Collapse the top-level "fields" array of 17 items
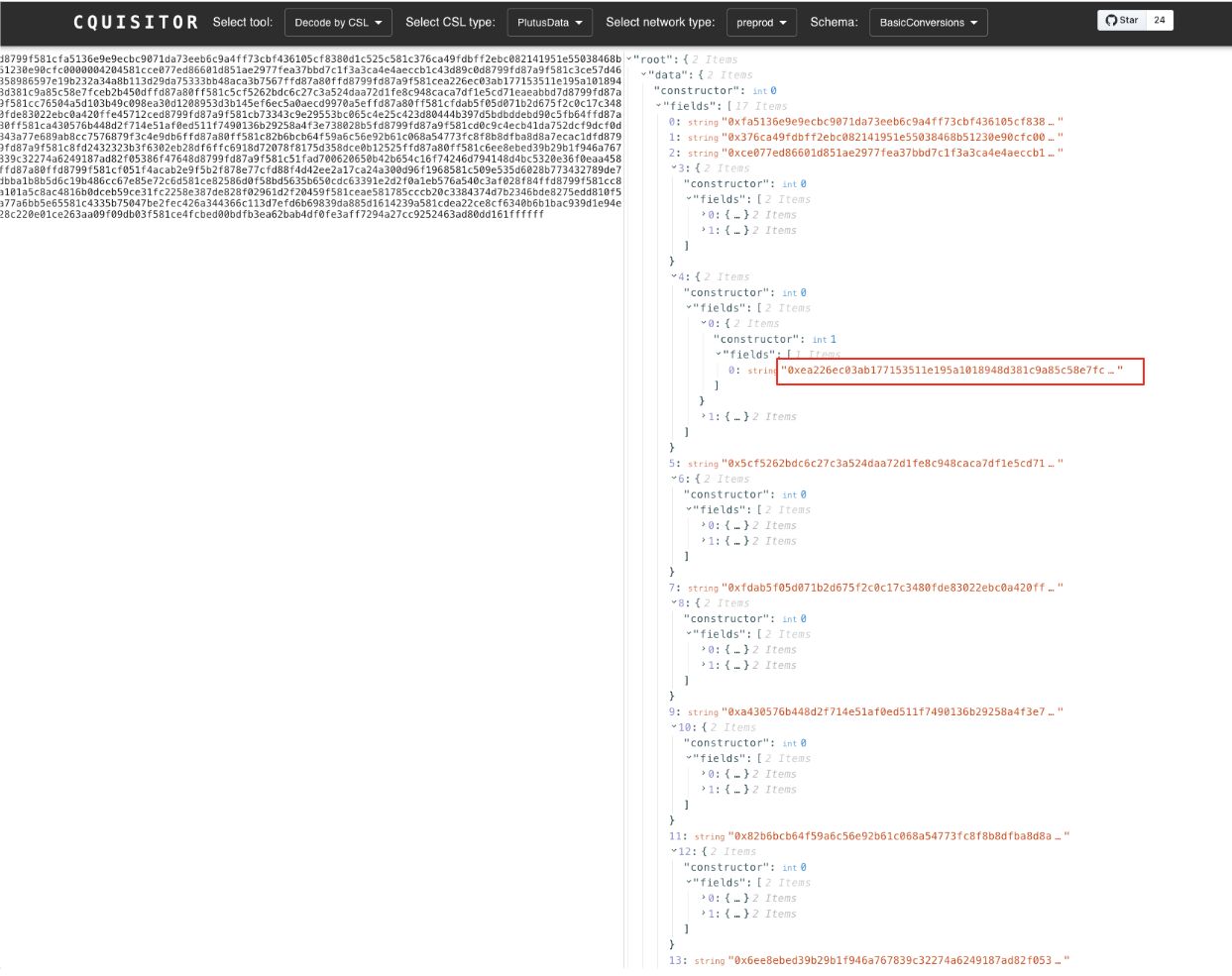This screenshot has height=976, width=1232. (659, 106)
